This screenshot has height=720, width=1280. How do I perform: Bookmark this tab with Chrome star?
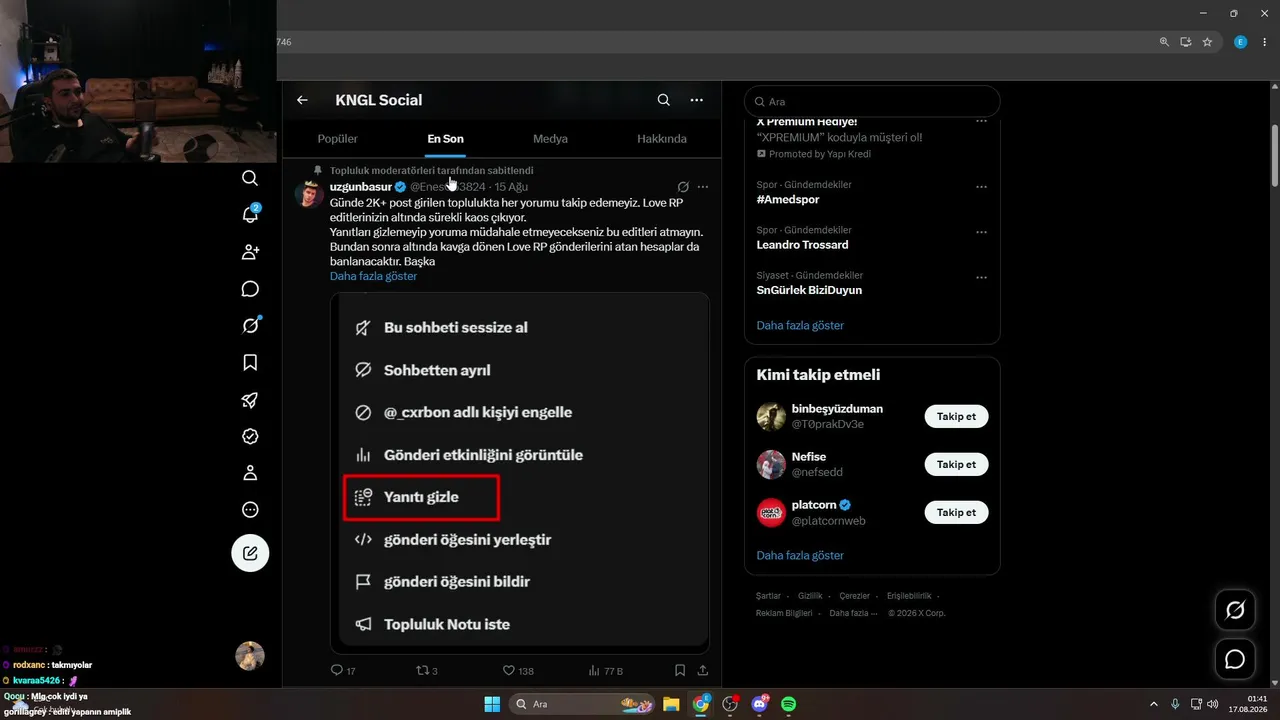tap(1207, 42)
